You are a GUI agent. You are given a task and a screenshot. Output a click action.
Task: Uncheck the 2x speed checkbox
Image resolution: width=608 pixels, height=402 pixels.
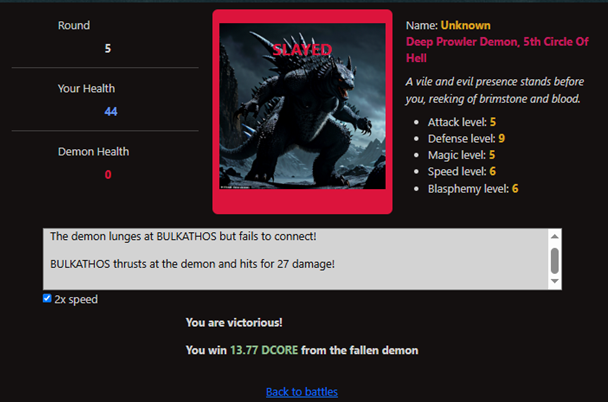tap(47, 298)
